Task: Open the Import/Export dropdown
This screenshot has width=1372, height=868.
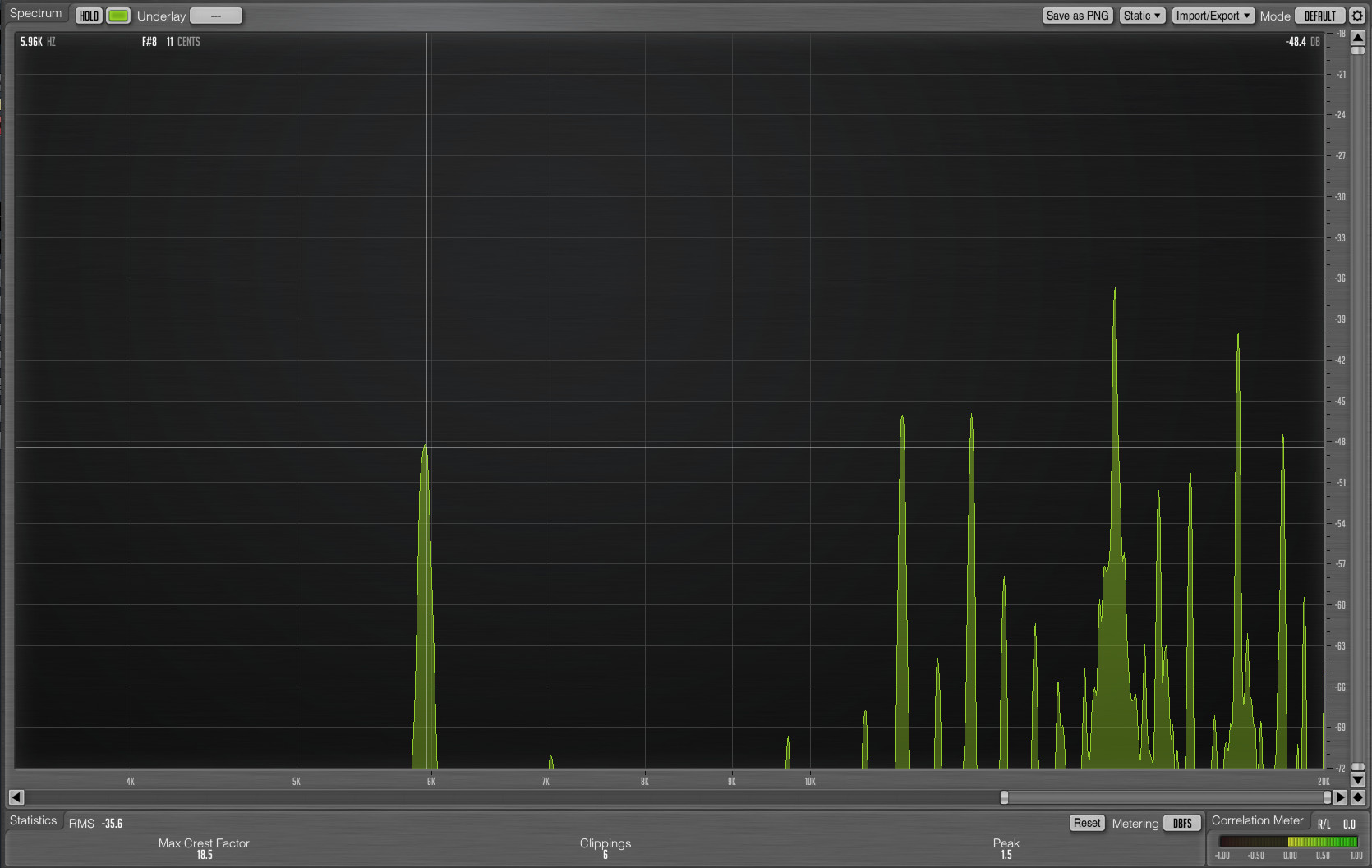Action: point(1213,16)
